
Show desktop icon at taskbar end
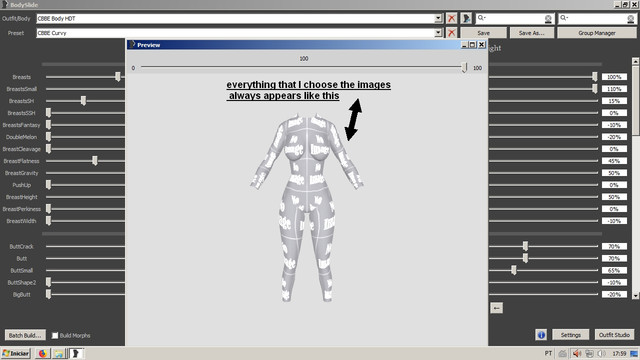pyautogui.click(x=634, y=353)
